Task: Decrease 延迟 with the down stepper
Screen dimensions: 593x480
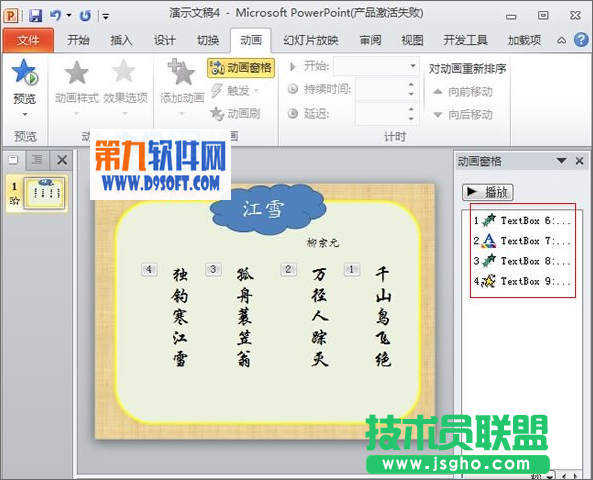Action: [x=411, y=119]
